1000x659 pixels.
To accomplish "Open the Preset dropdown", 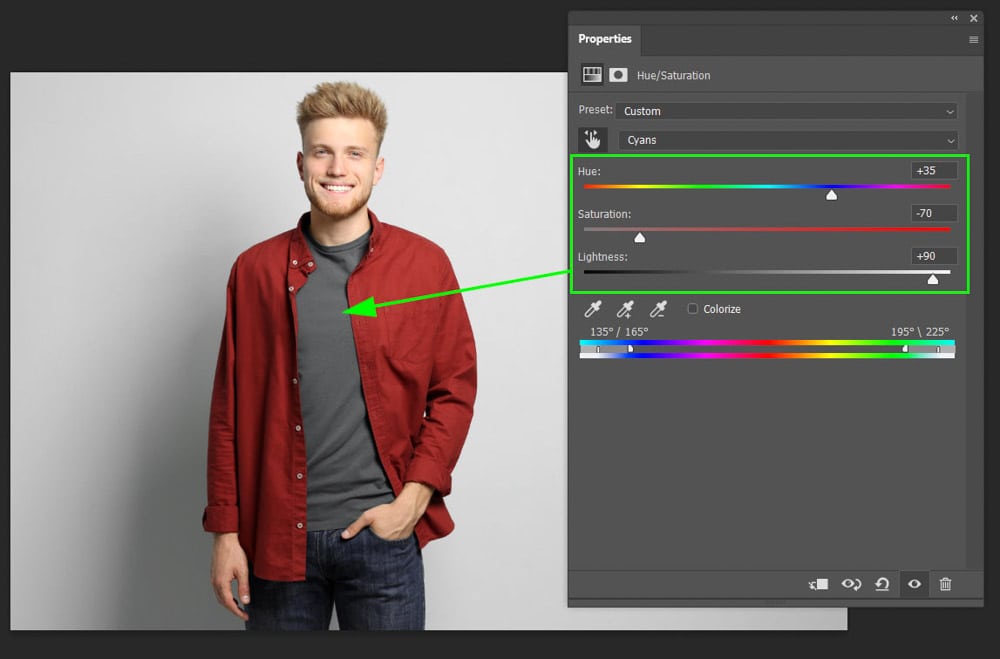I will pyautogui.click(x=787, y=111).
